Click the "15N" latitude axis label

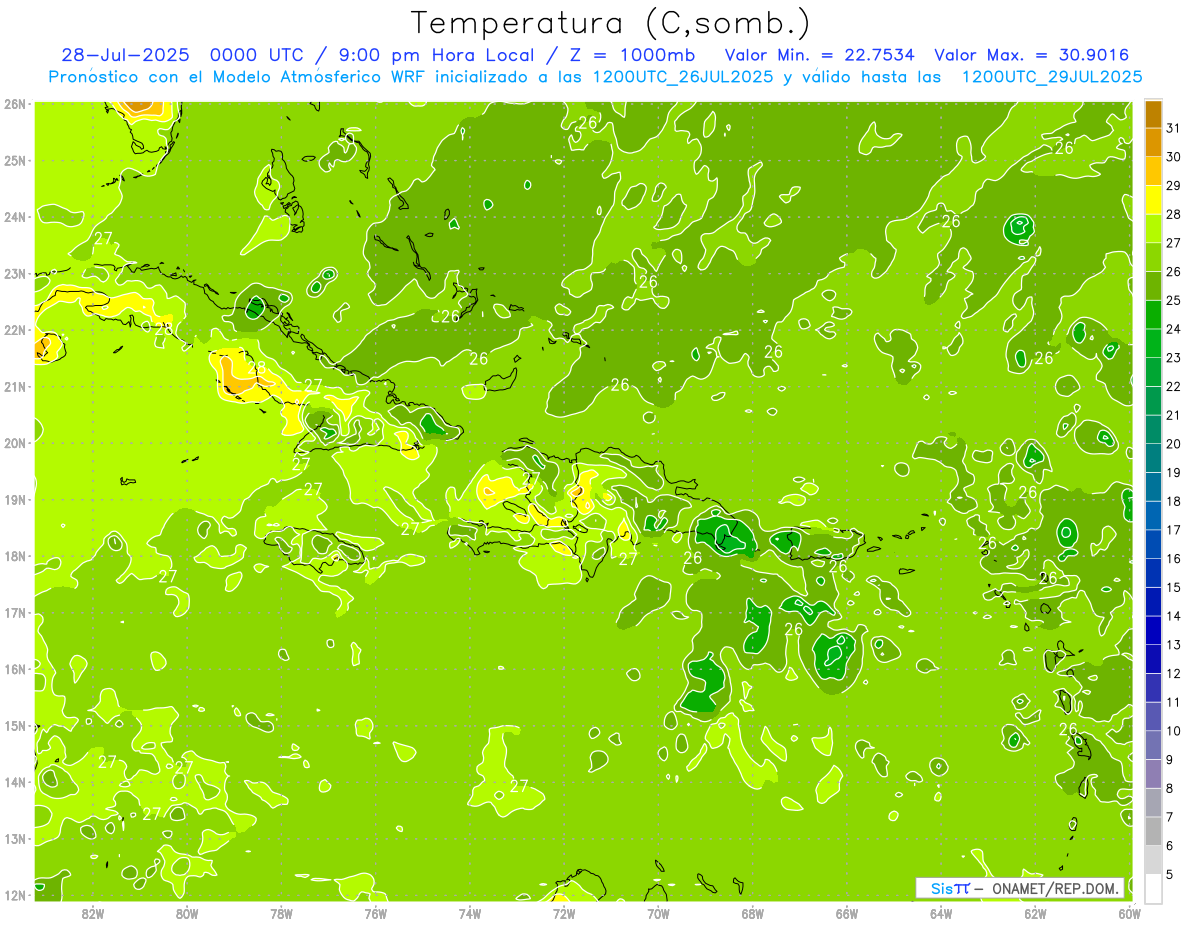click(x=15, y=726)
